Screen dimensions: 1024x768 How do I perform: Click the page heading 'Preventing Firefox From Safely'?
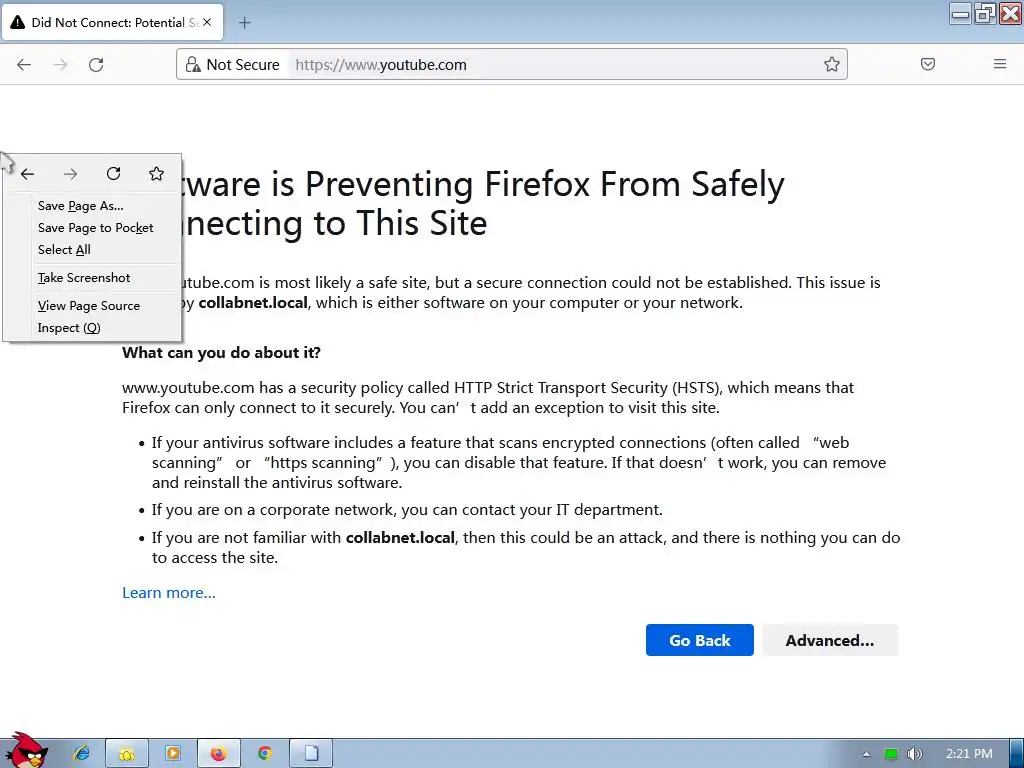coord(545,184)
